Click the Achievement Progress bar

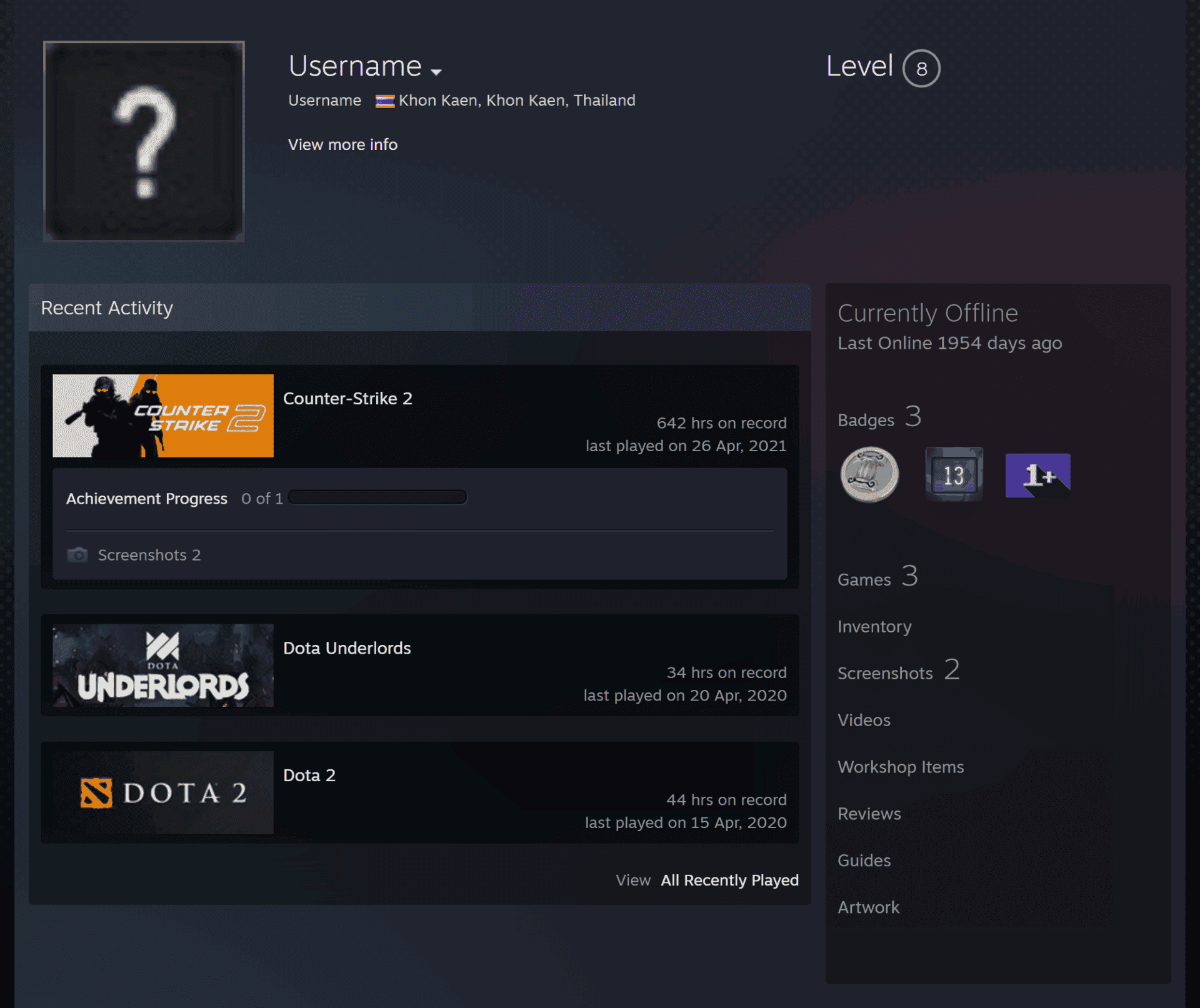pos(377,497)
